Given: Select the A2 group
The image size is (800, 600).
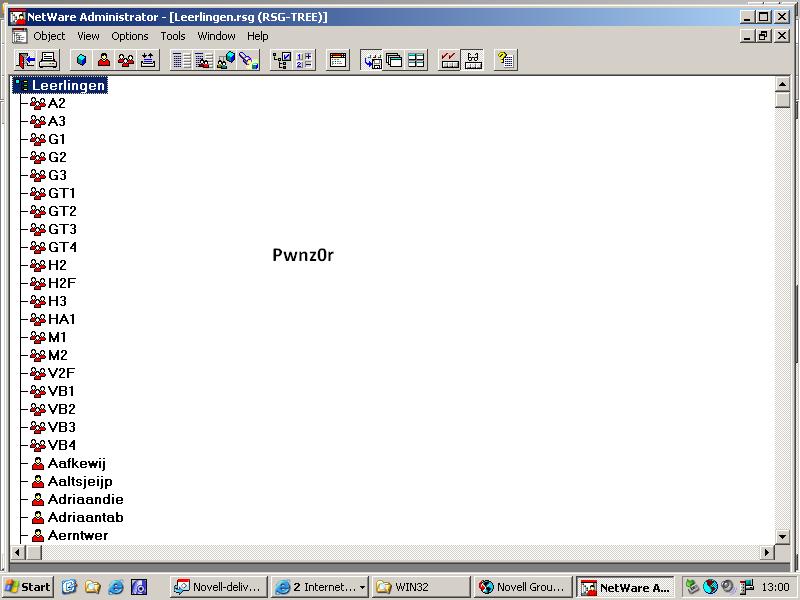Looking at the screenshot, I should [x=57, y=104].
